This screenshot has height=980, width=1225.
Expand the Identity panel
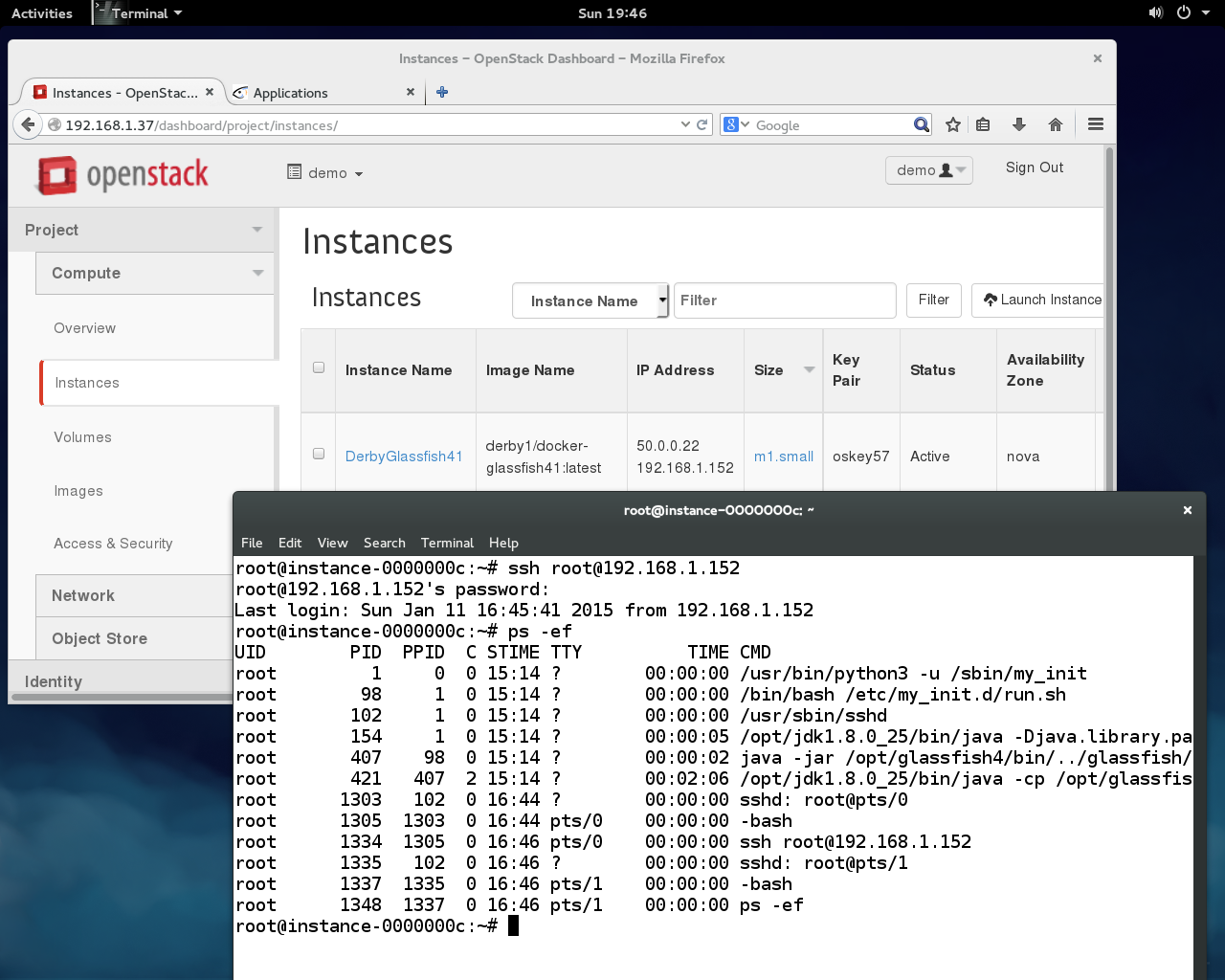120,680
